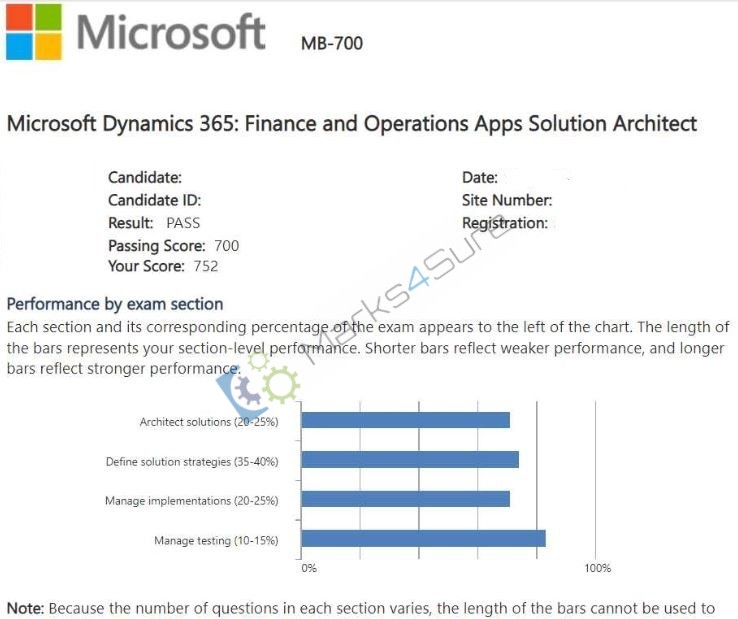738x619 pixels.
Task: Select the MB-700 exam code
Action: [332, 43]
